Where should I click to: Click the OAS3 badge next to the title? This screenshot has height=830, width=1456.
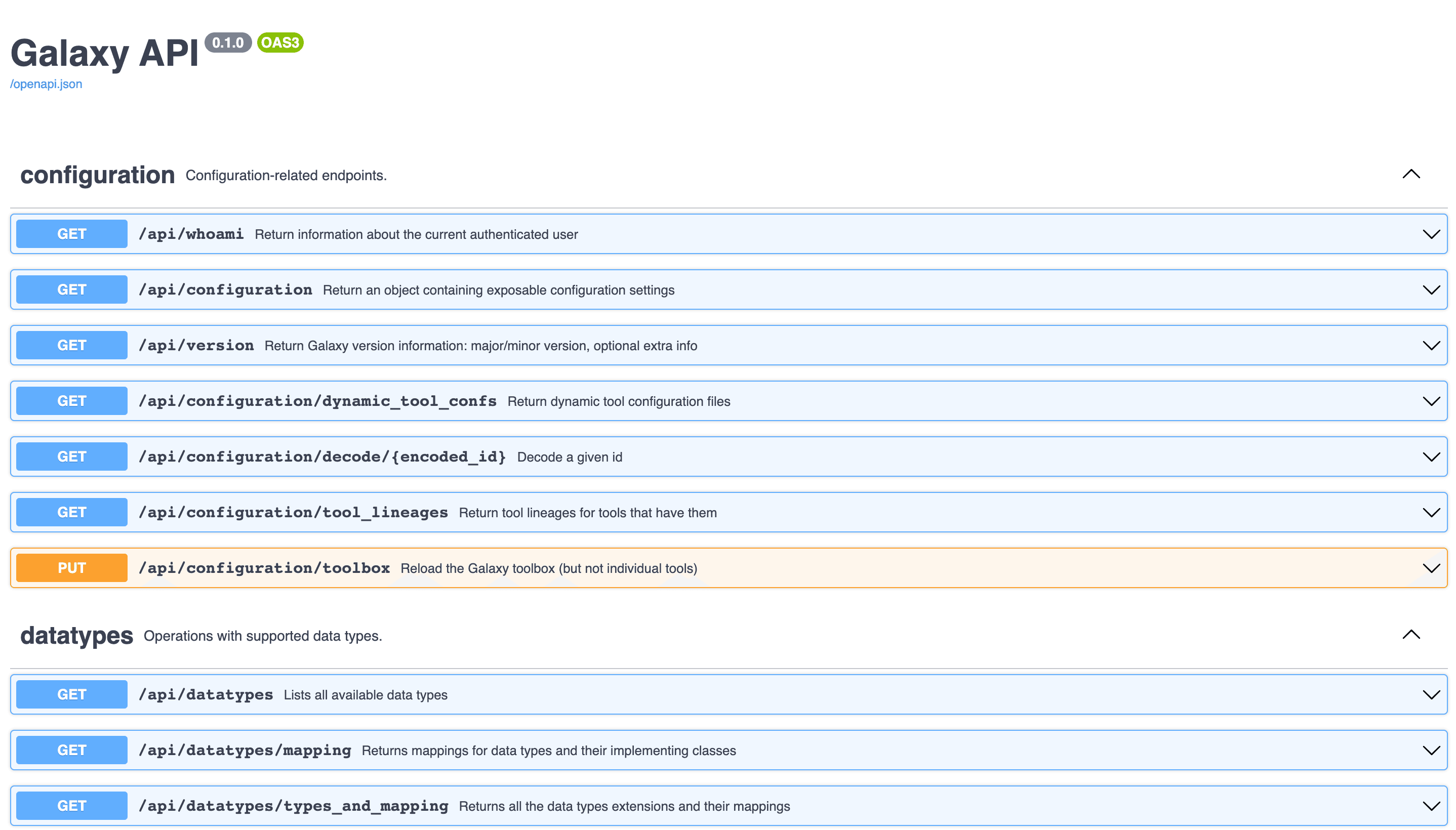[x=279, y=42]
